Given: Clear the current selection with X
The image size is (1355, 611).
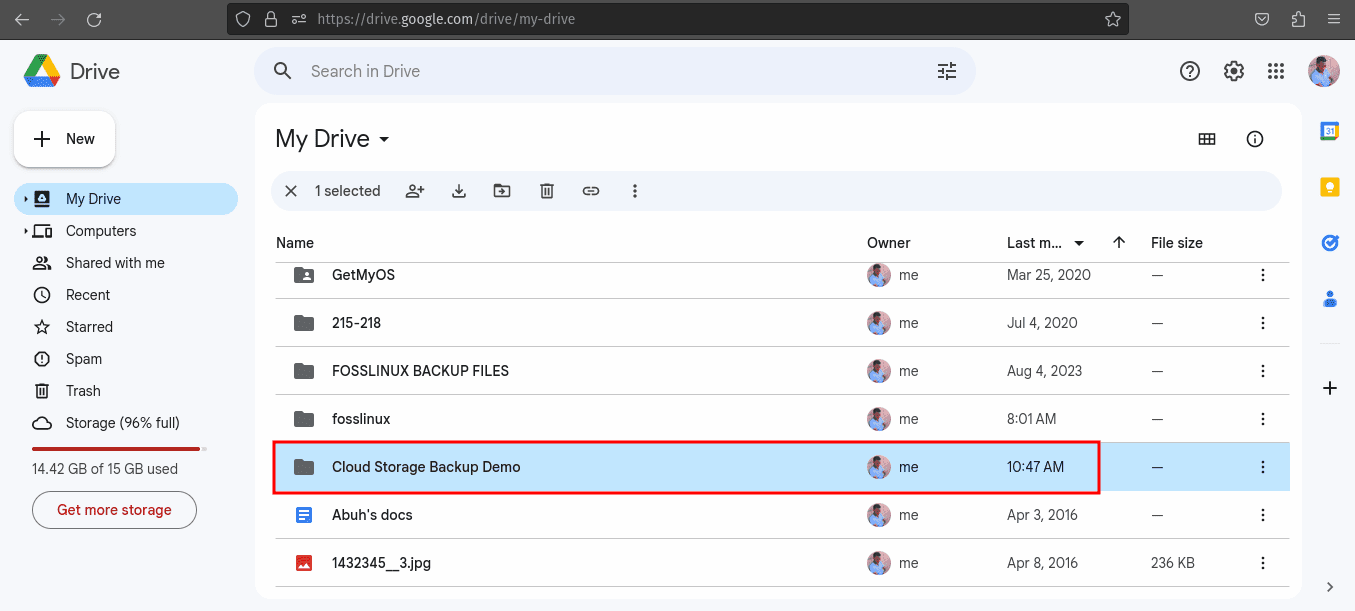Looking at the screenshot, I should click(x=291, y=191).
